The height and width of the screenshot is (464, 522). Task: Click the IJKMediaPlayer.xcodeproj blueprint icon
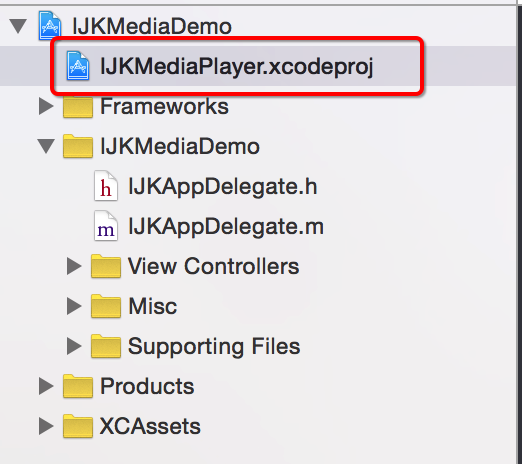click(78, 66)
